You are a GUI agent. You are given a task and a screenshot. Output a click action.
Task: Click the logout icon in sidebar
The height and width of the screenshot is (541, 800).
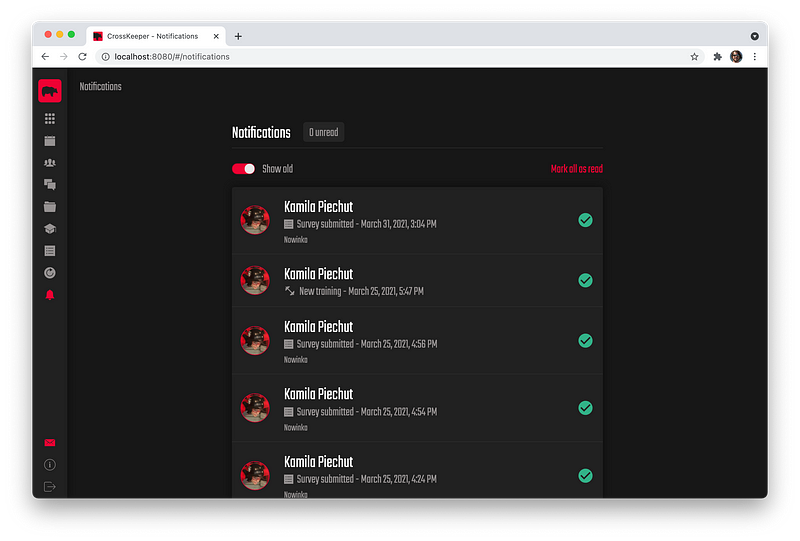(x=50, y=487)
